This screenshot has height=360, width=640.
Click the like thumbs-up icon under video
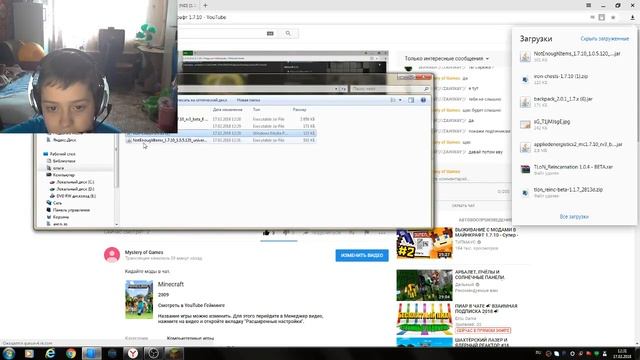click(x=266, y=233)
